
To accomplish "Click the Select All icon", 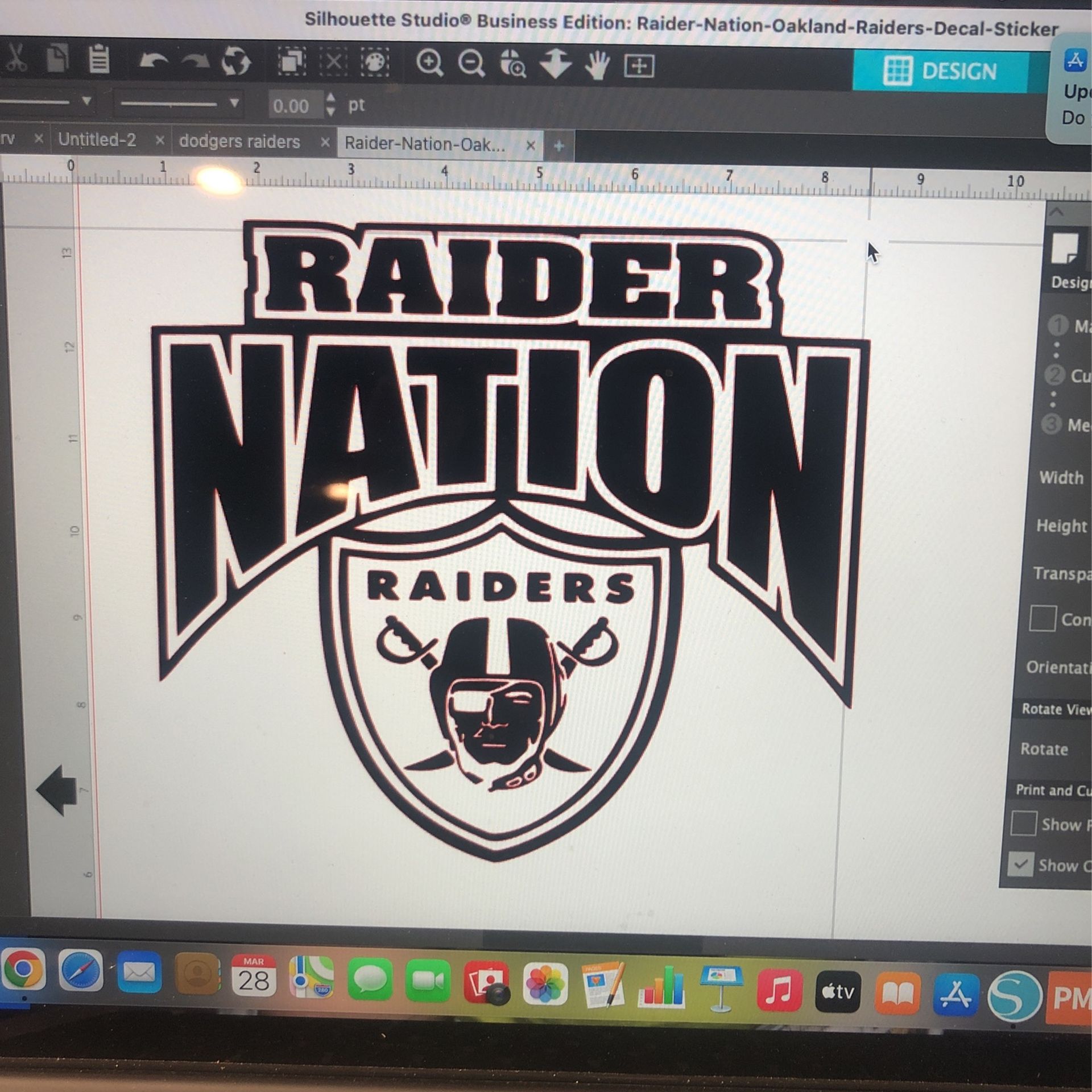I will pyautogui.click(x=291, y=61).
